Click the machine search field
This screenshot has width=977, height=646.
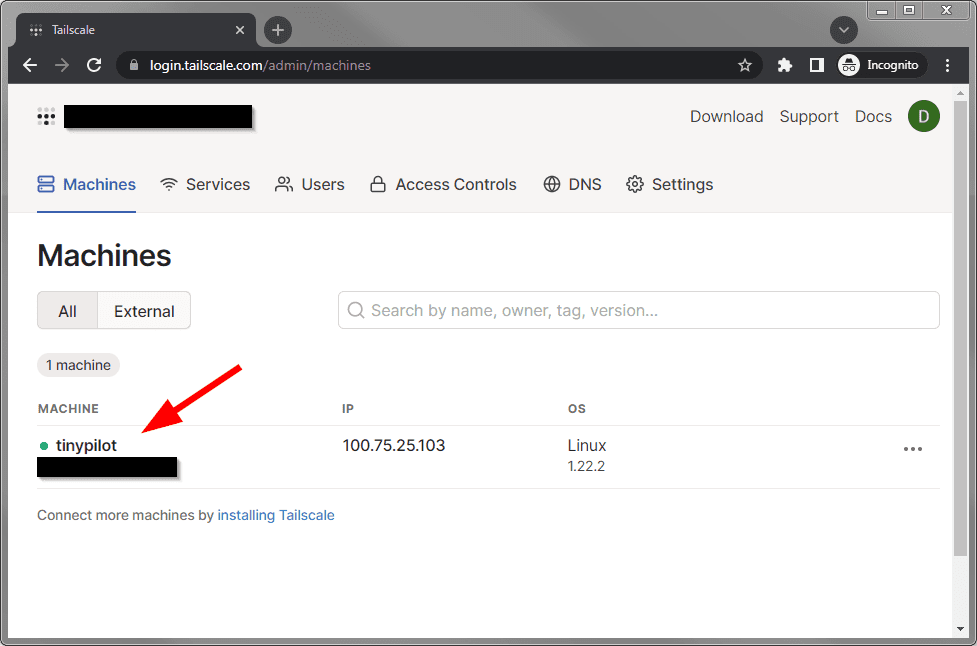pos(639,310)
